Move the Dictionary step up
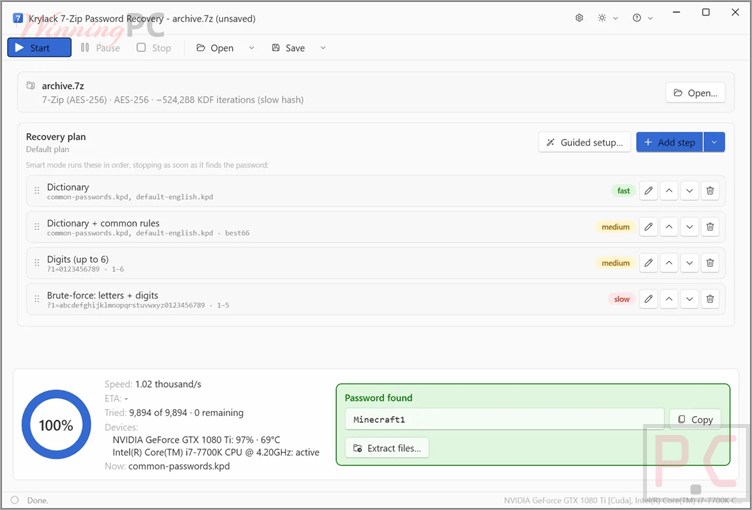Image resolution: width=752 pixels, height=510 pixels. coord(669,190)
